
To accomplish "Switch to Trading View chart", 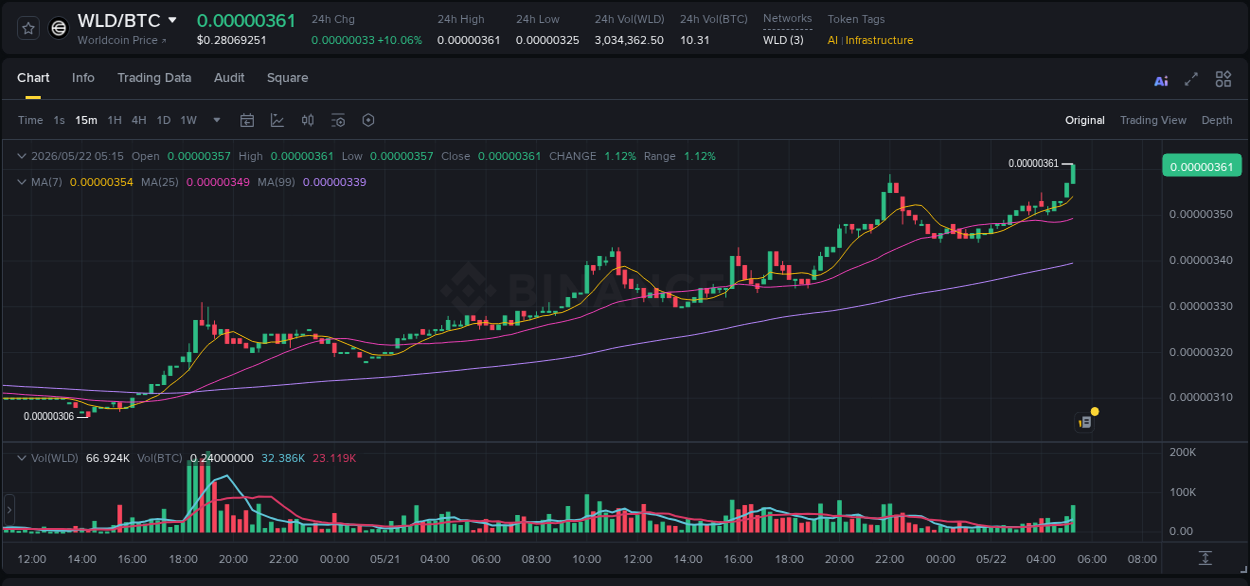I will 1153,120.
